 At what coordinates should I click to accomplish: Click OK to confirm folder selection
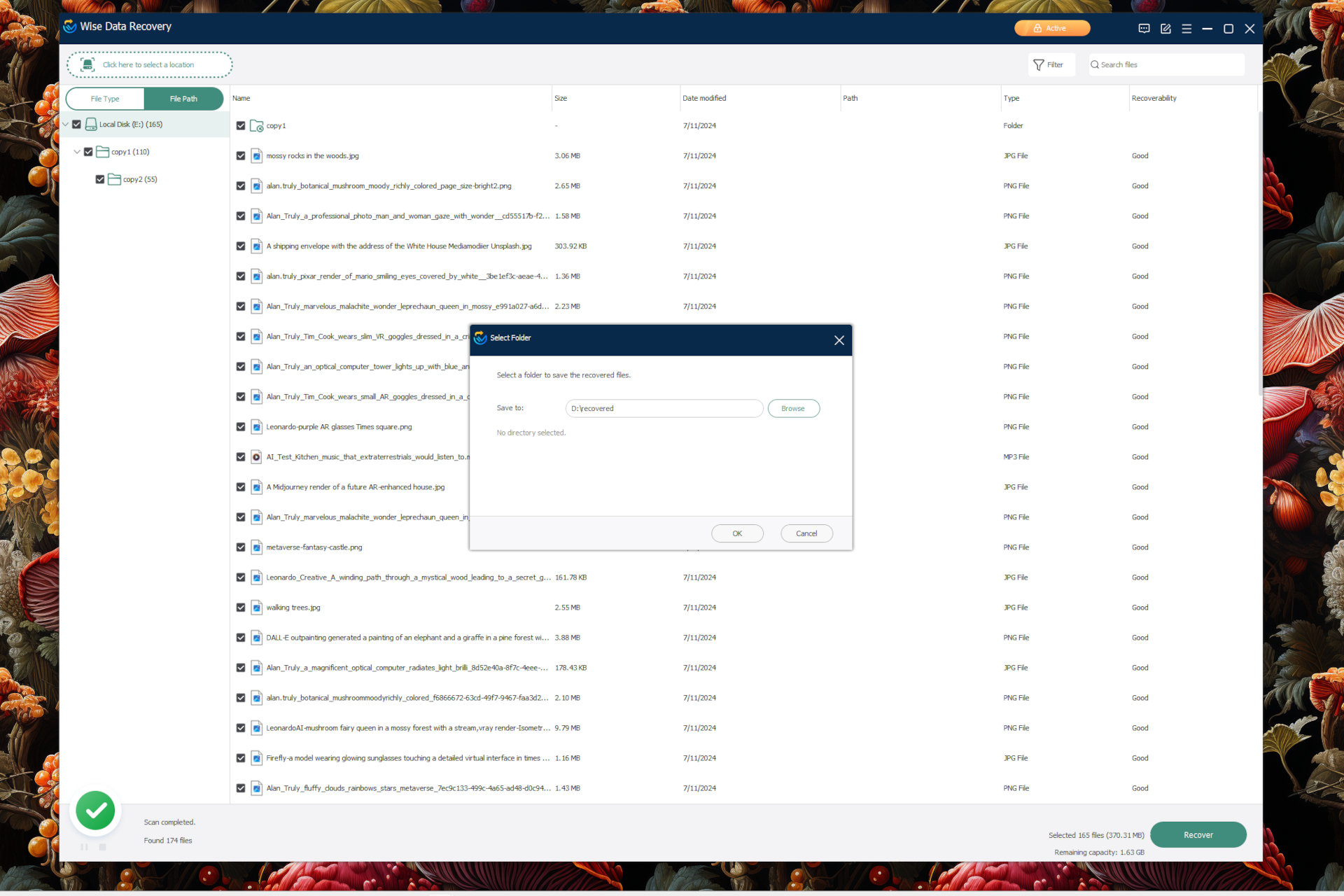click(x=737, y=533)
